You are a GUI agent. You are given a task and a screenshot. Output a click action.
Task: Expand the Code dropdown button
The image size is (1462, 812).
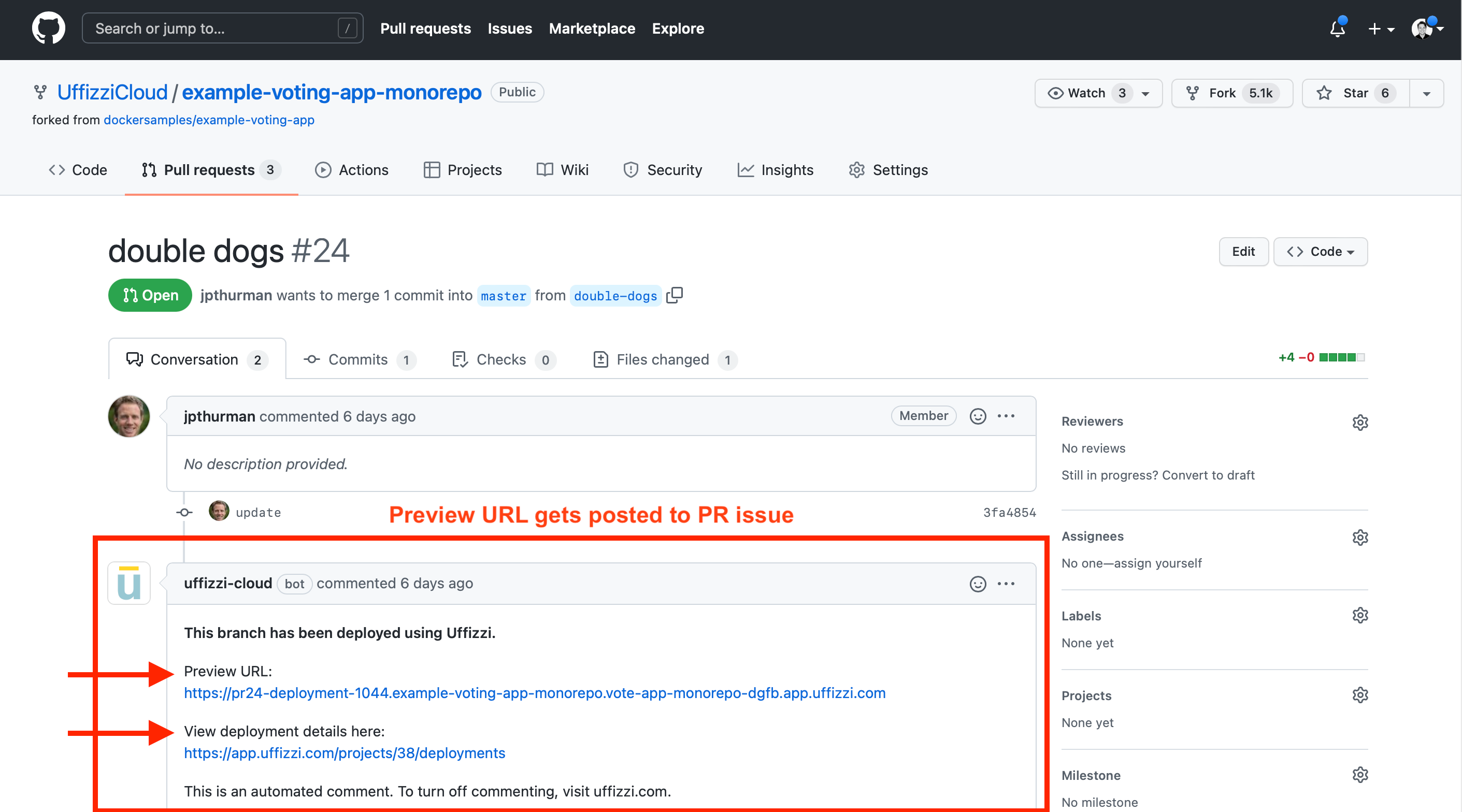point(1320,251)
